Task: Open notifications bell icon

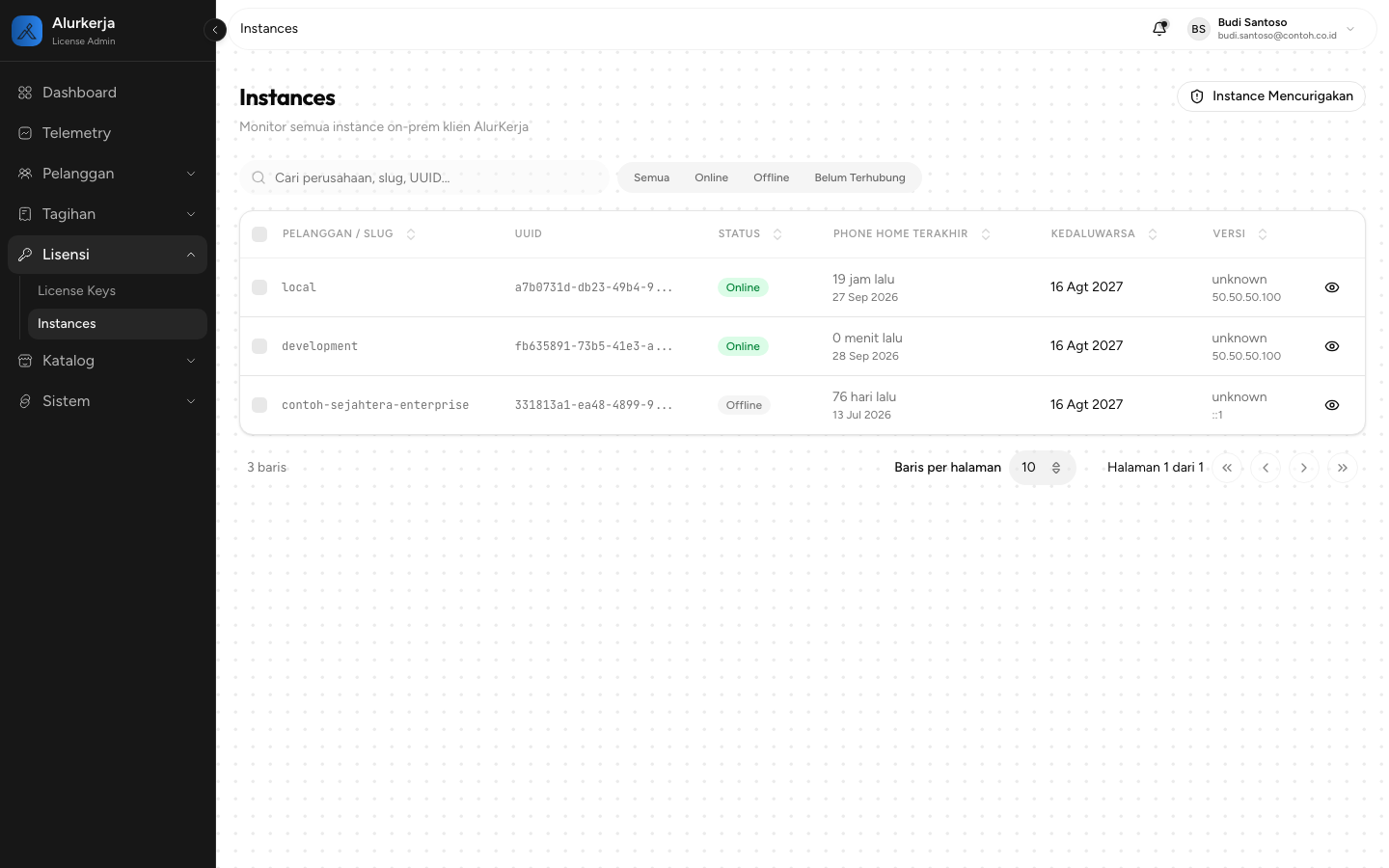Action: (x=1159, y=29)
